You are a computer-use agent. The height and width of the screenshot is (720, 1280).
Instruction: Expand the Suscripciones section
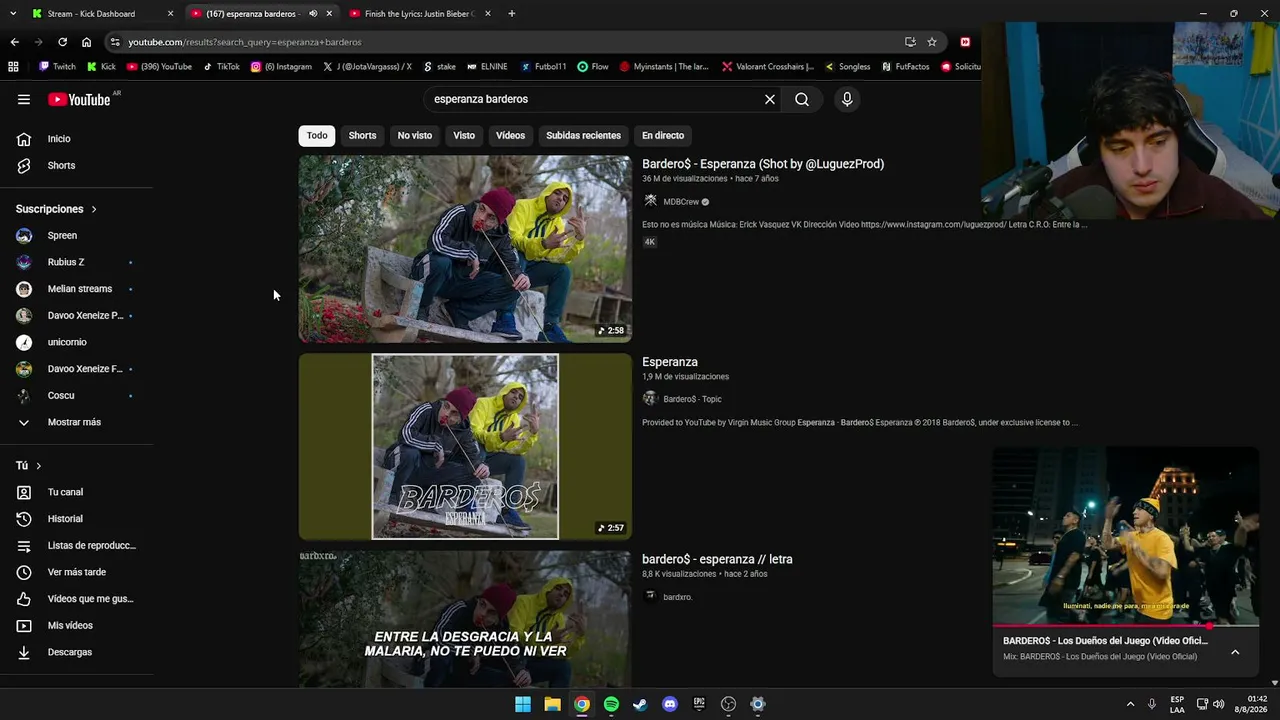pos(56,209)
